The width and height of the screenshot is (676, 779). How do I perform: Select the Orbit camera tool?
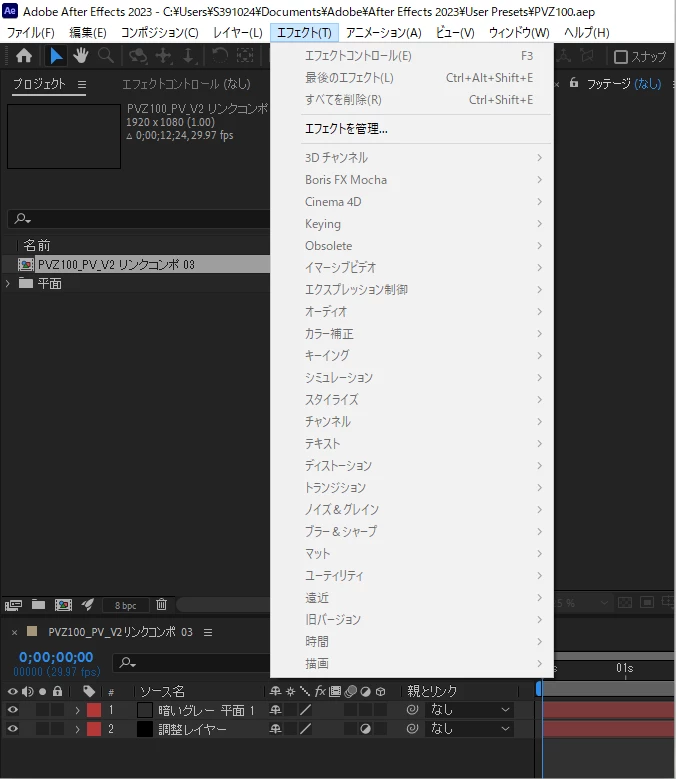click(138, 56)
